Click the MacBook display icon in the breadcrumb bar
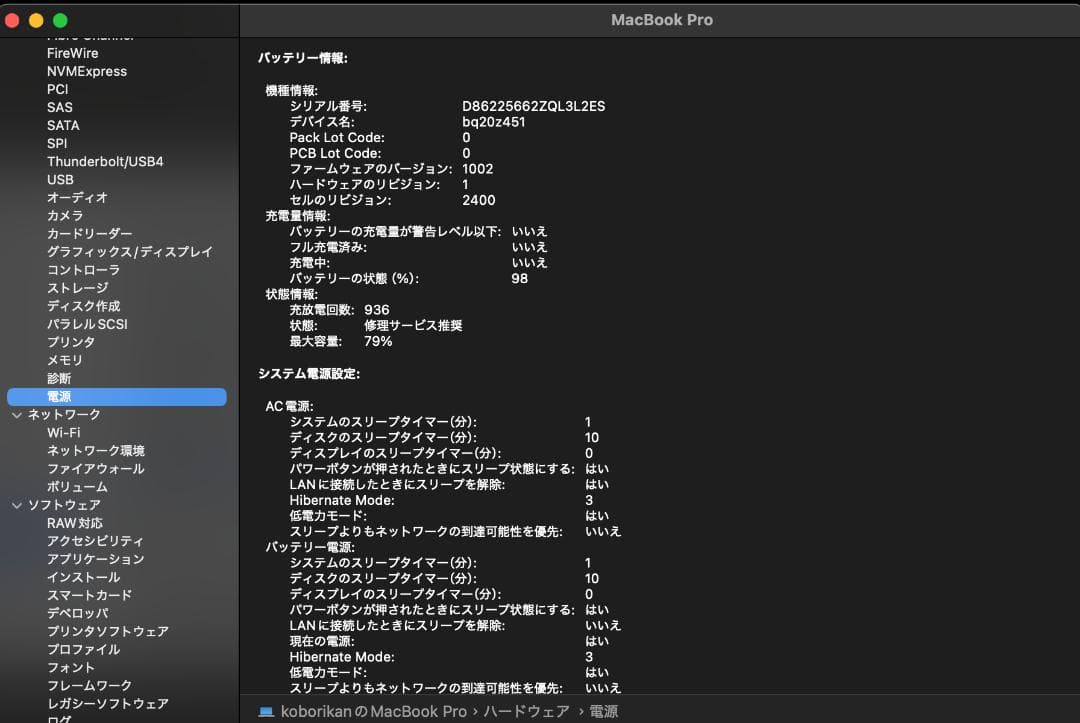The height and width of the screenshot is (723, 1080). (266, 710)
